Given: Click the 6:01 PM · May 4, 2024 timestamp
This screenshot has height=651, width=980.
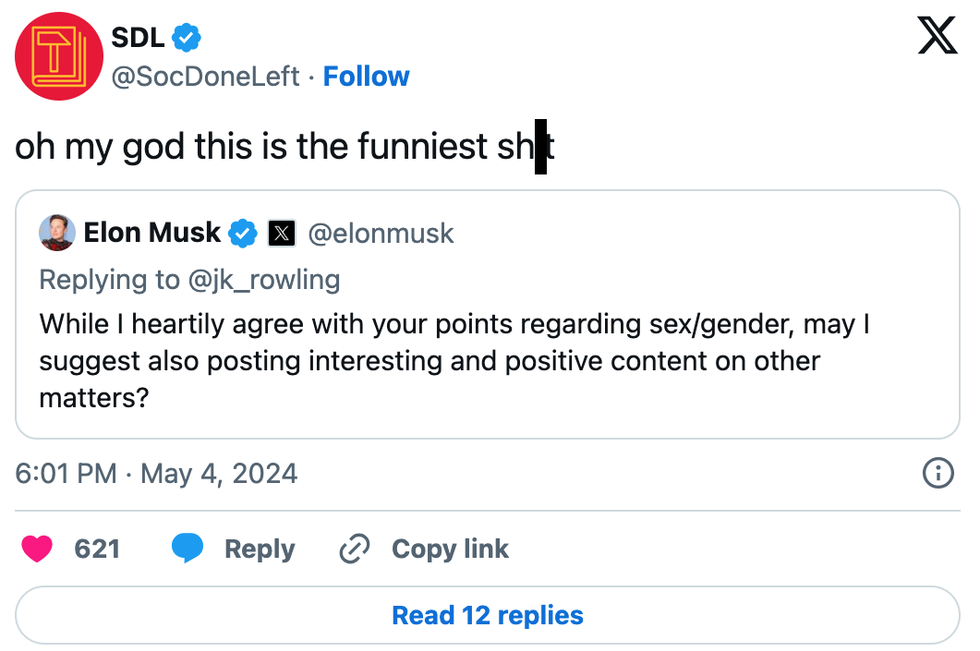Looking at the screenshot, I should (157, 473).
